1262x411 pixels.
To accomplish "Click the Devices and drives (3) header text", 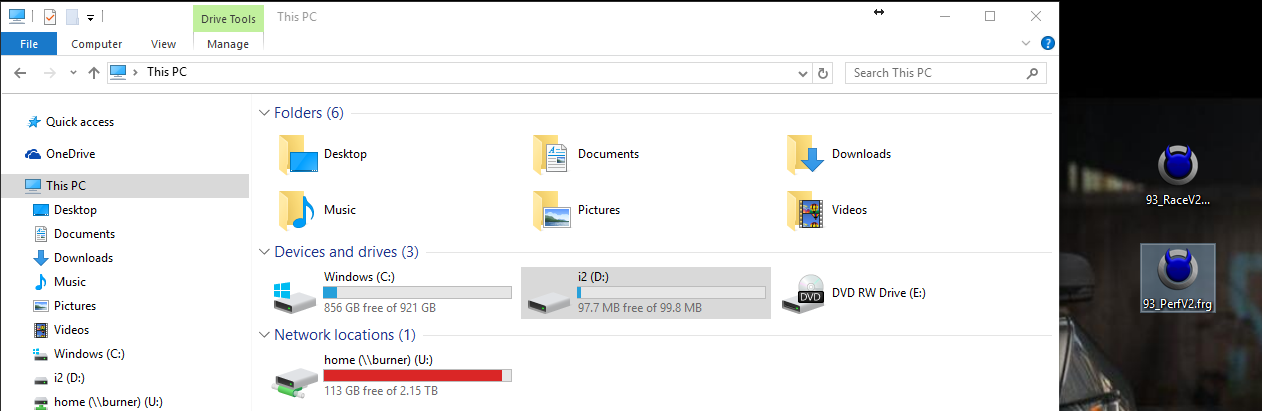I will click(x=346, y=252).
